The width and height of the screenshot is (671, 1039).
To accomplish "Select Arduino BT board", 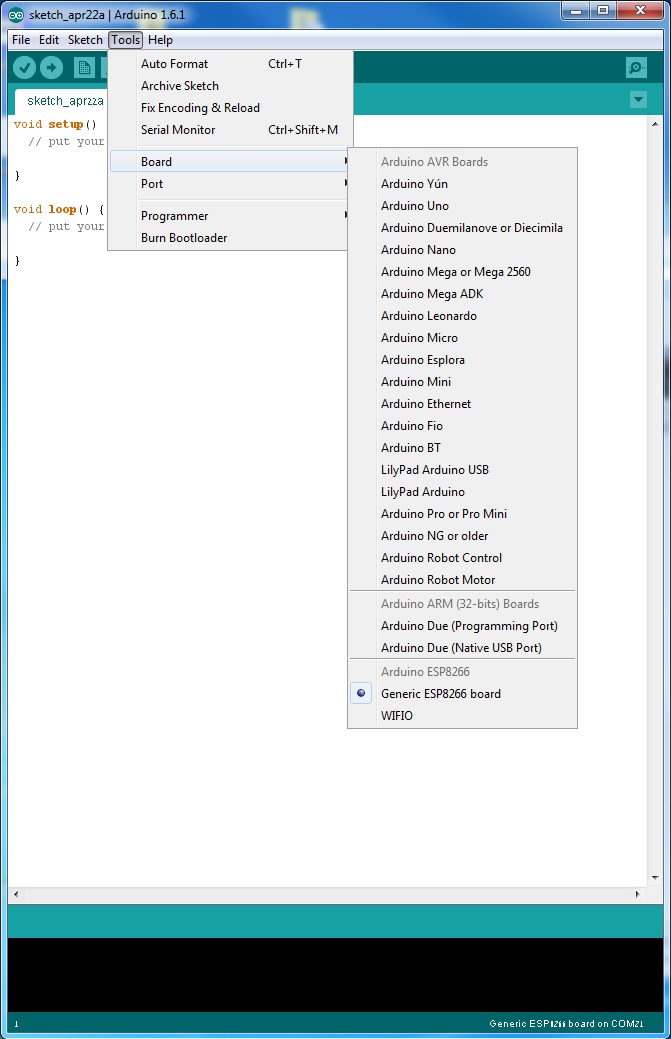I will pos(462,447).
